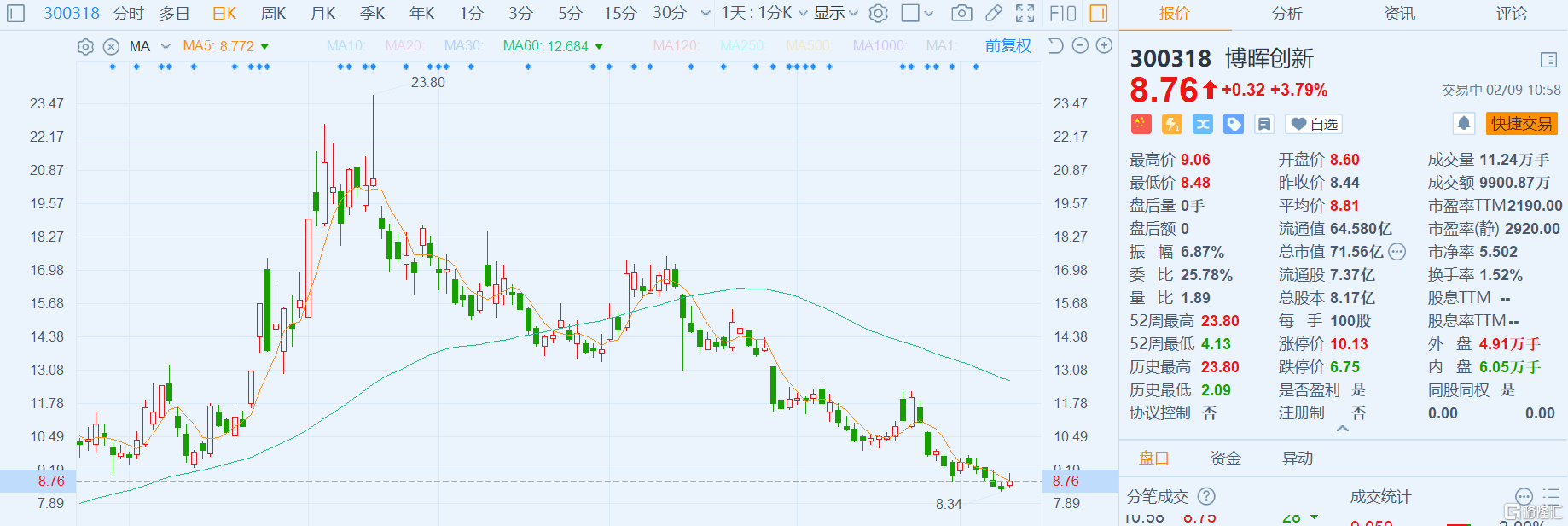Viewport: 1568px width, 526px height.
Task: Click info bubble next to 总市值
Action: pos(1397,252)
